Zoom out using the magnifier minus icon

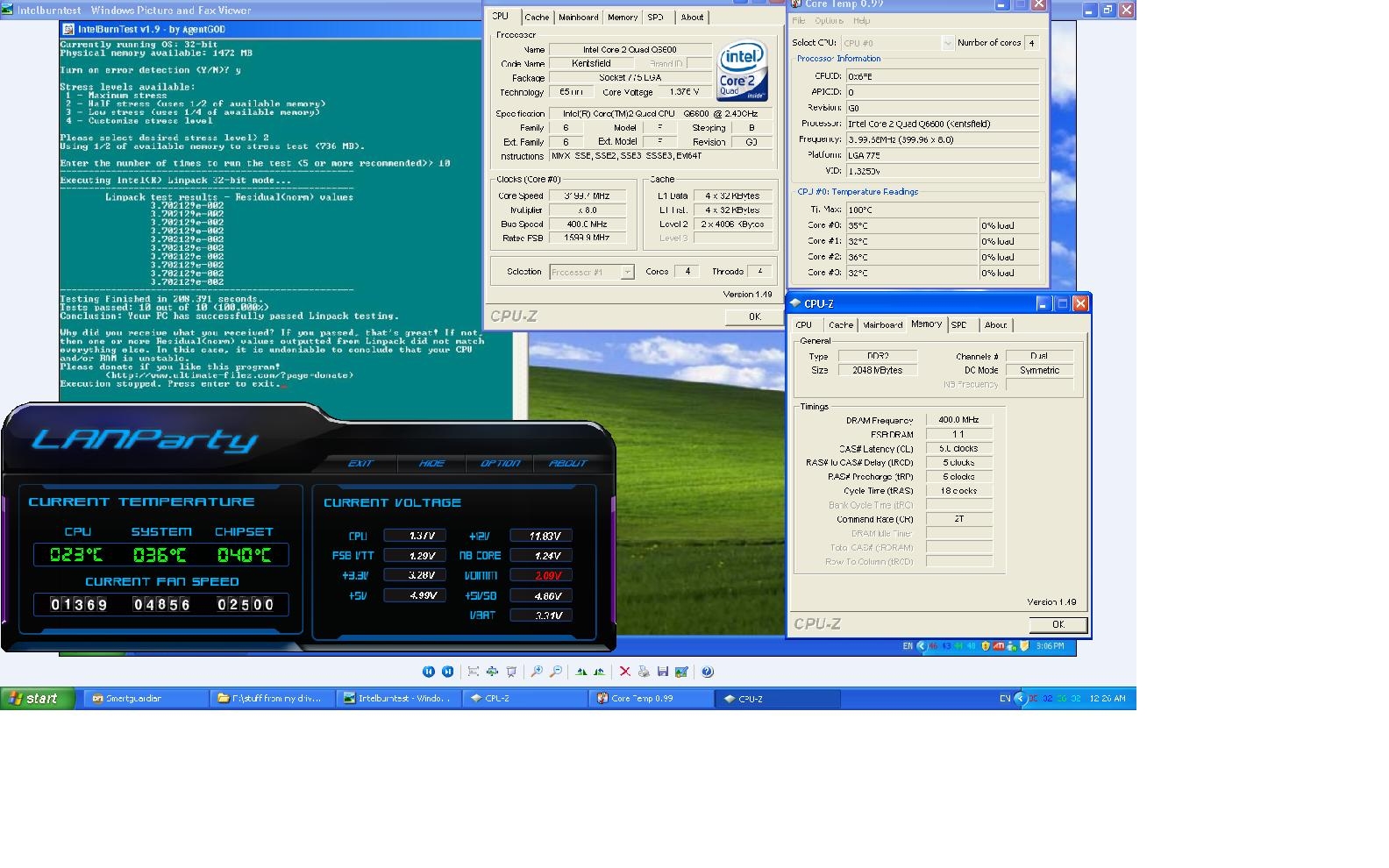point(556,672)
